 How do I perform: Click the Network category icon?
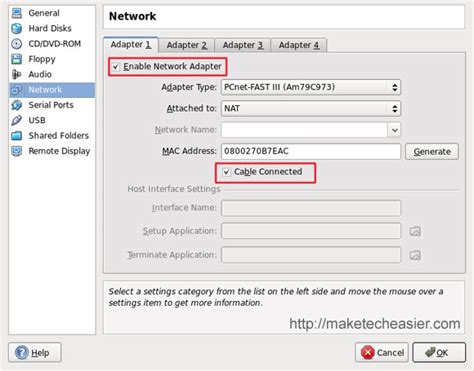coord(16,90)
